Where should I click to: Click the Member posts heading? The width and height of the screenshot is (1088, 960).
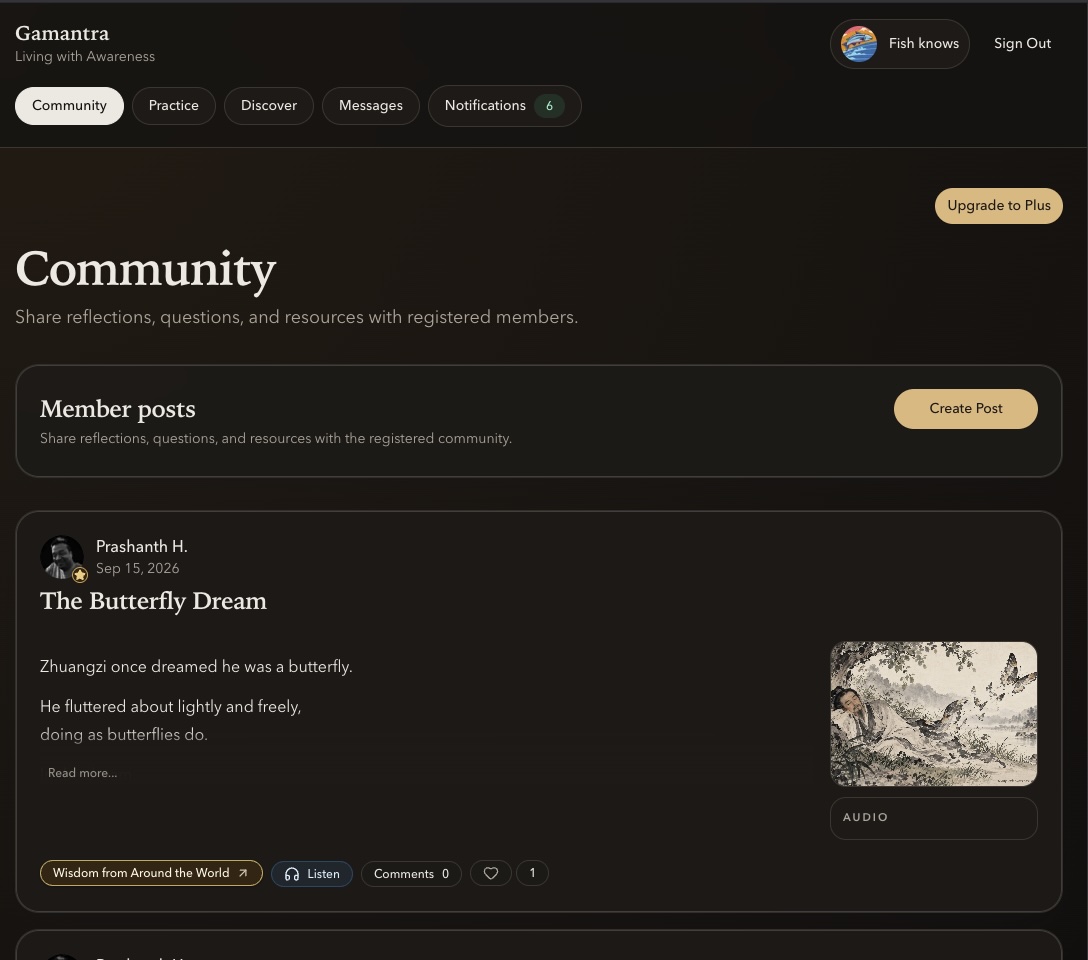pyautogui.click(x=118, y=409)
